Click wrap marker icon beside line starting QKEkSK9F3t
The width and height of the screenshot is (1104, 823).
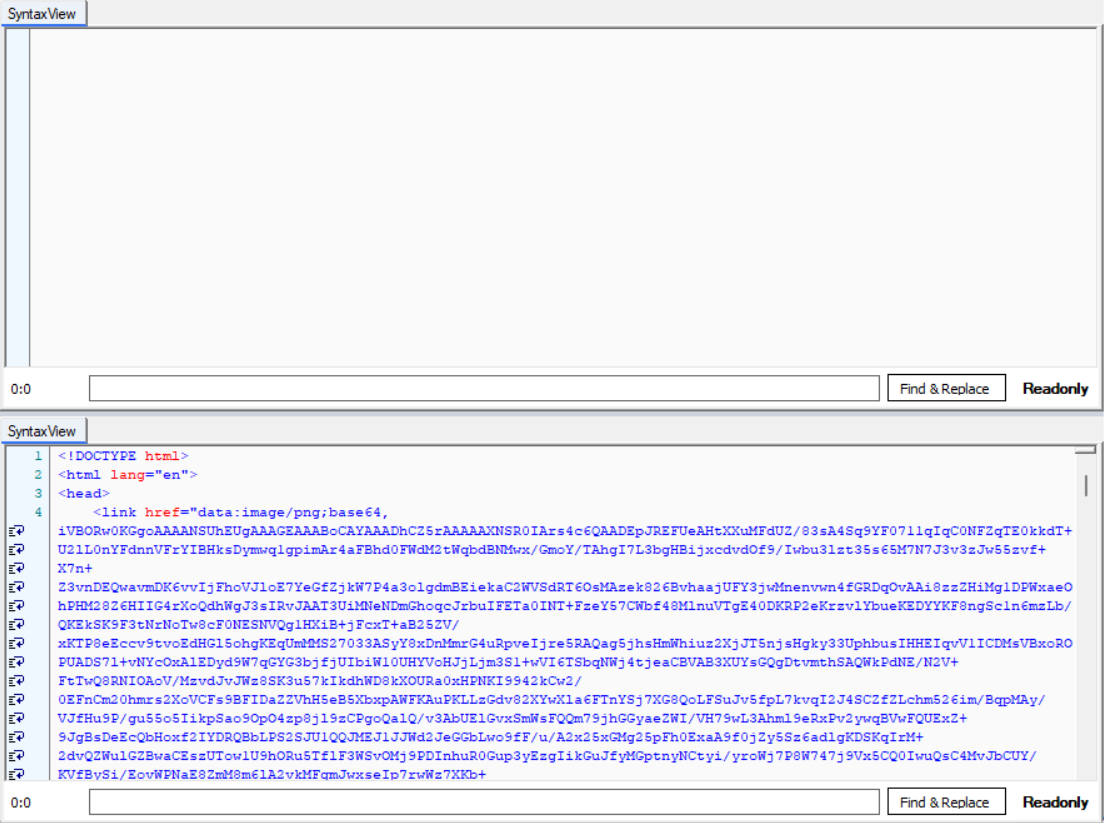tap(16, 624)
